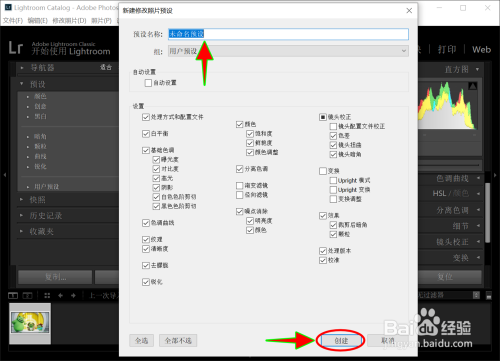This screenshot has width=500, height=361.
Task: Expand the 历史记录 panel
Action: pyautogui.click(x=21, y=215)
